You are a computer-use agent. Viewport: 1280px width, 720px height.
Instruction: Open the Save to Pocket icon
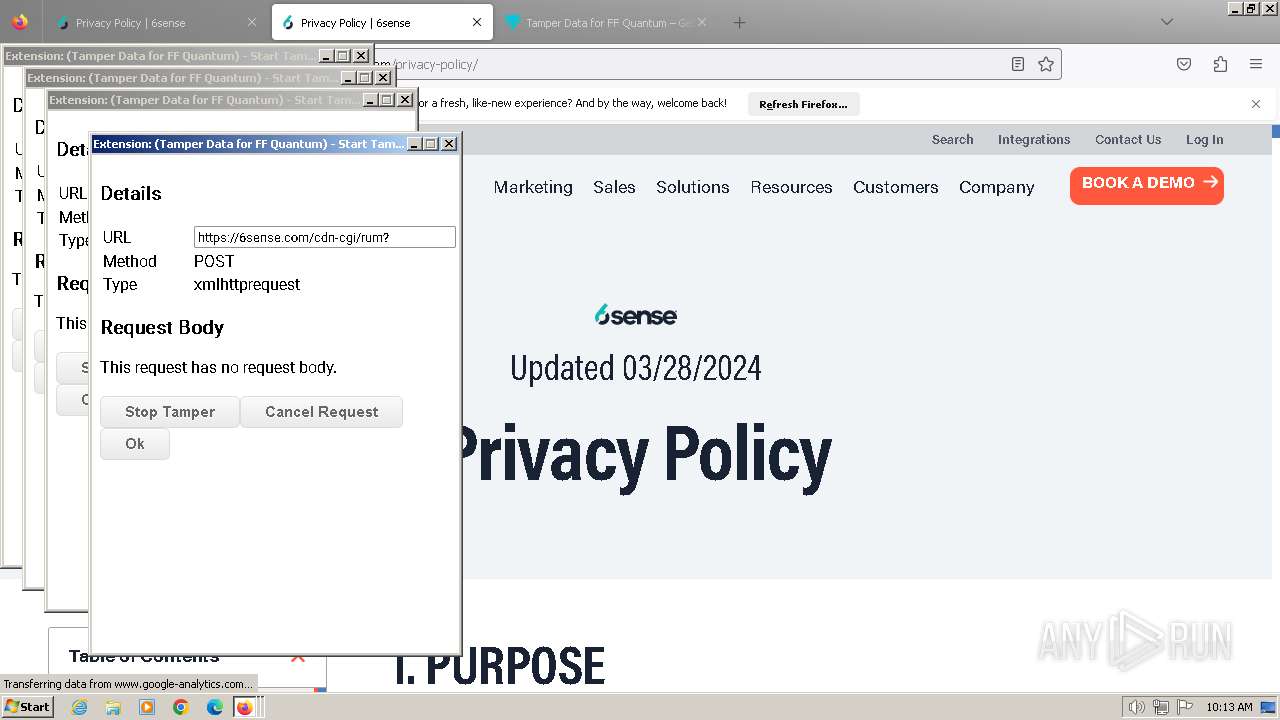pos(1184,64)
